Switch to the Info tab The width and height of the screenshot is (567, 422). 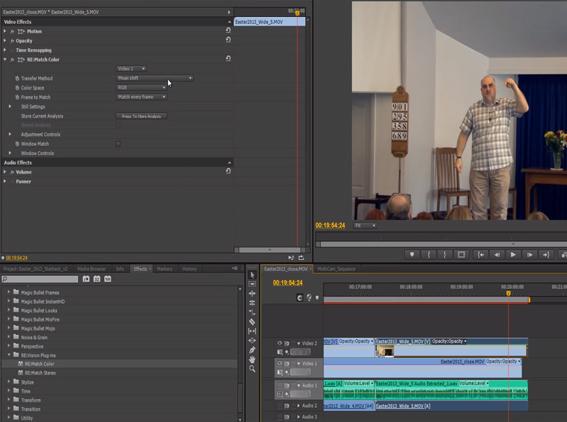120,269
